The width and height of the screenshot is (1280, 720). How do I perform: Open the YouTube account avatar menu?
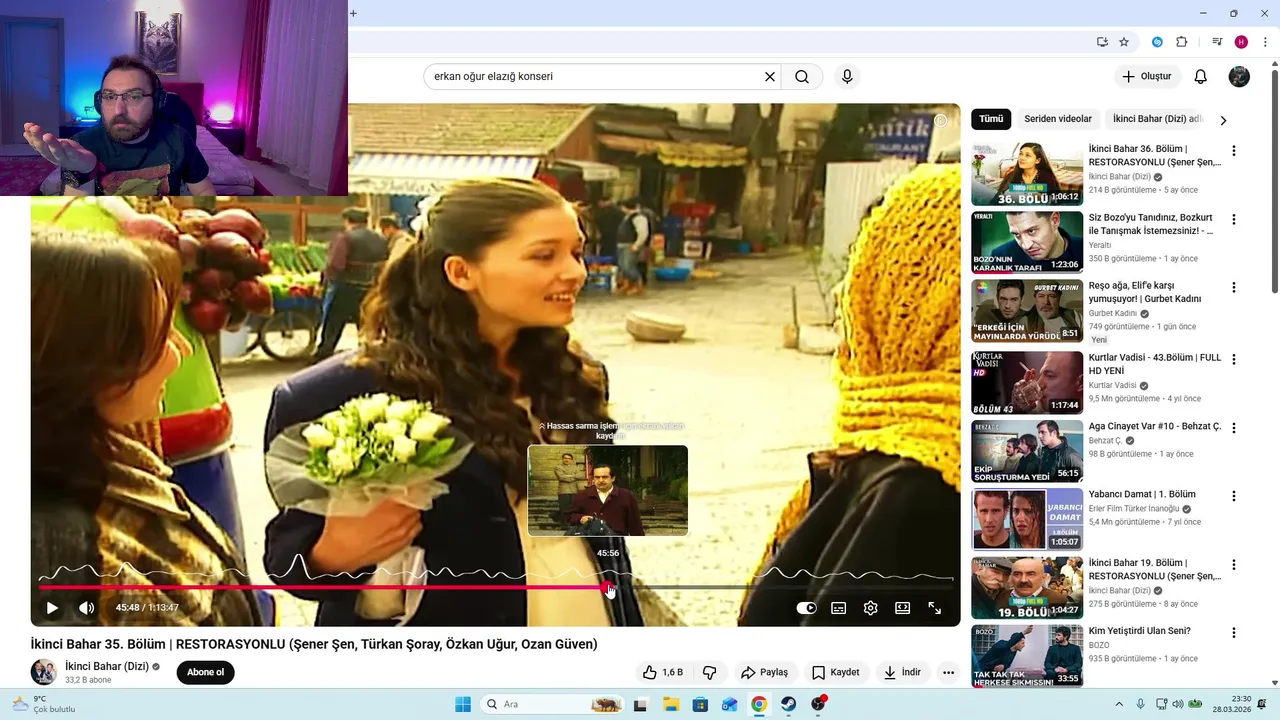point(1239,76)
